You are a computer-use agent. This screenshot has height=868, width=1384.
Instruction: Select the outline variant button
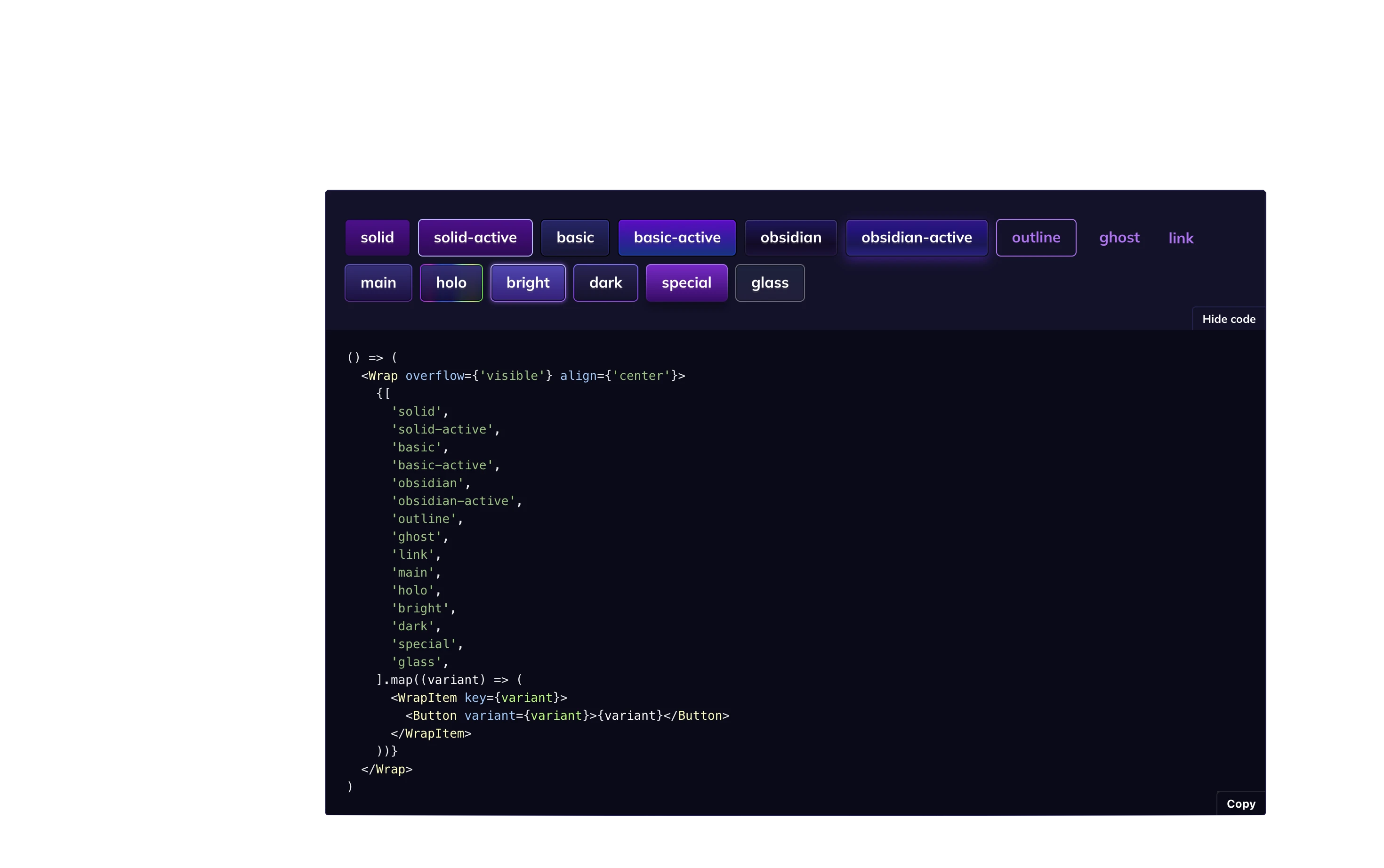(x=1036, y=238)
